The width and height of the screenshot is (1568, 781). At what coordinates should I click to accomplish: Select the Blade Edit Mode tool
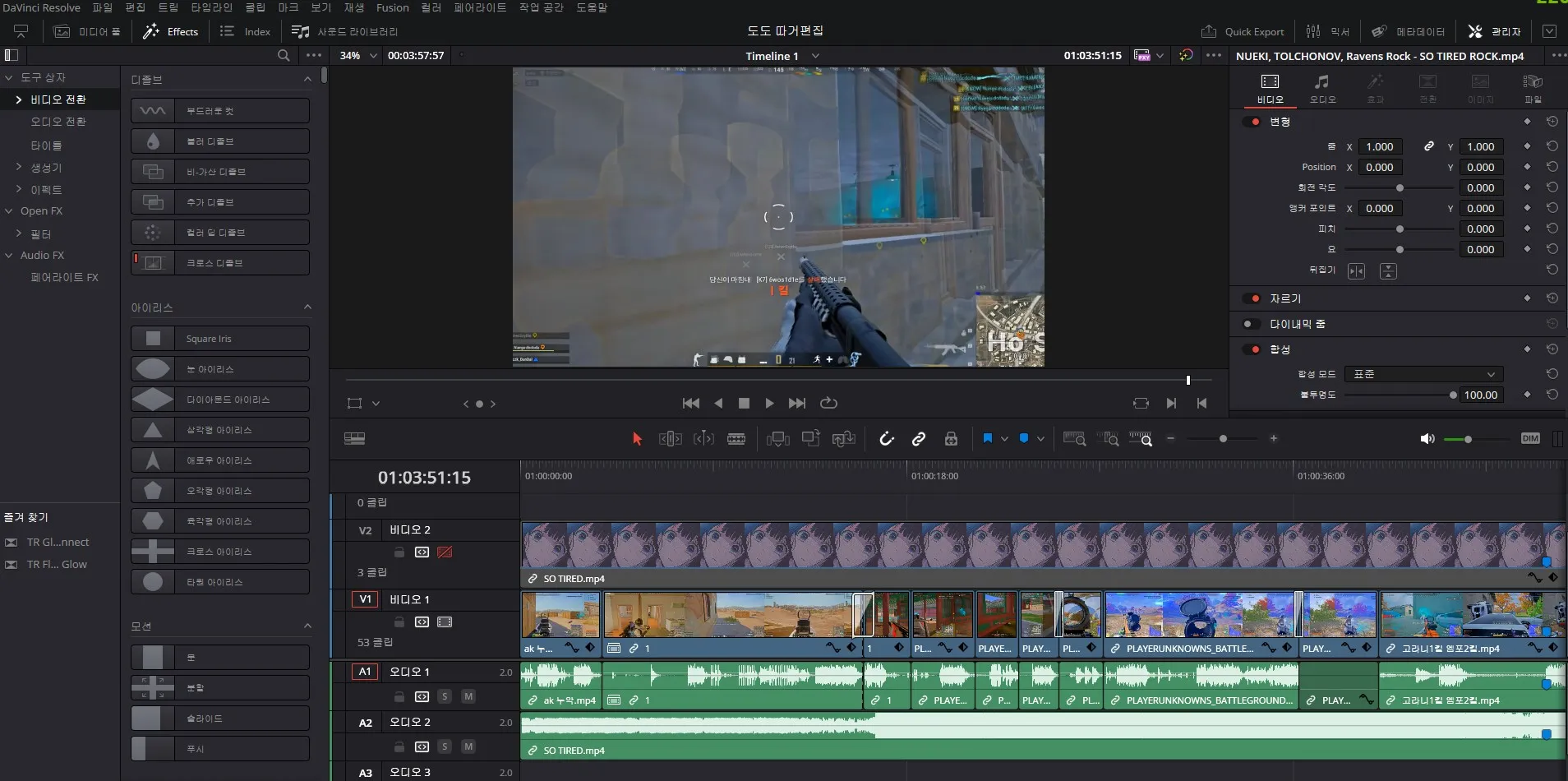[x=736, y=439]
